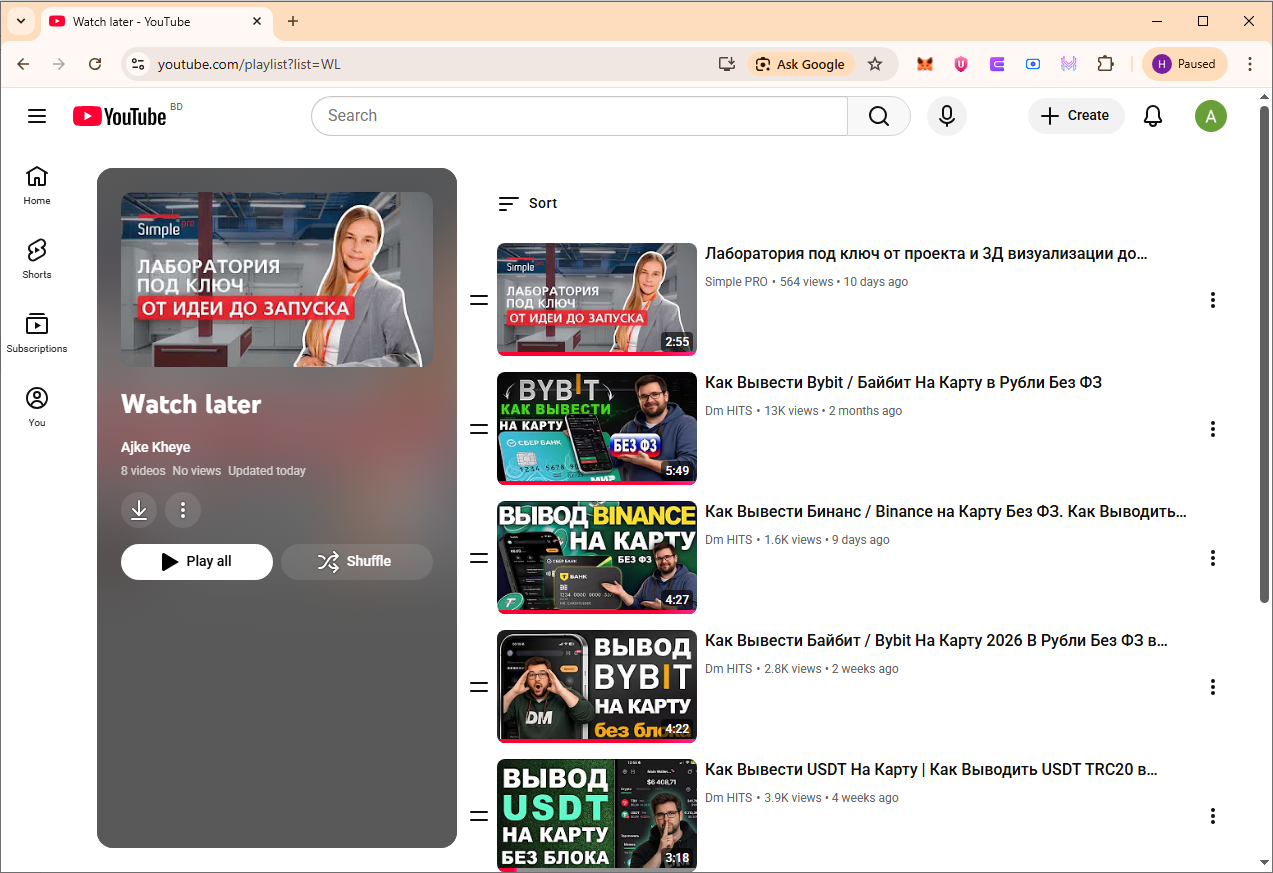The image size is (1273, 873).
Task: Click thumbnail with 2:55 duration
Action: point(597,299)
